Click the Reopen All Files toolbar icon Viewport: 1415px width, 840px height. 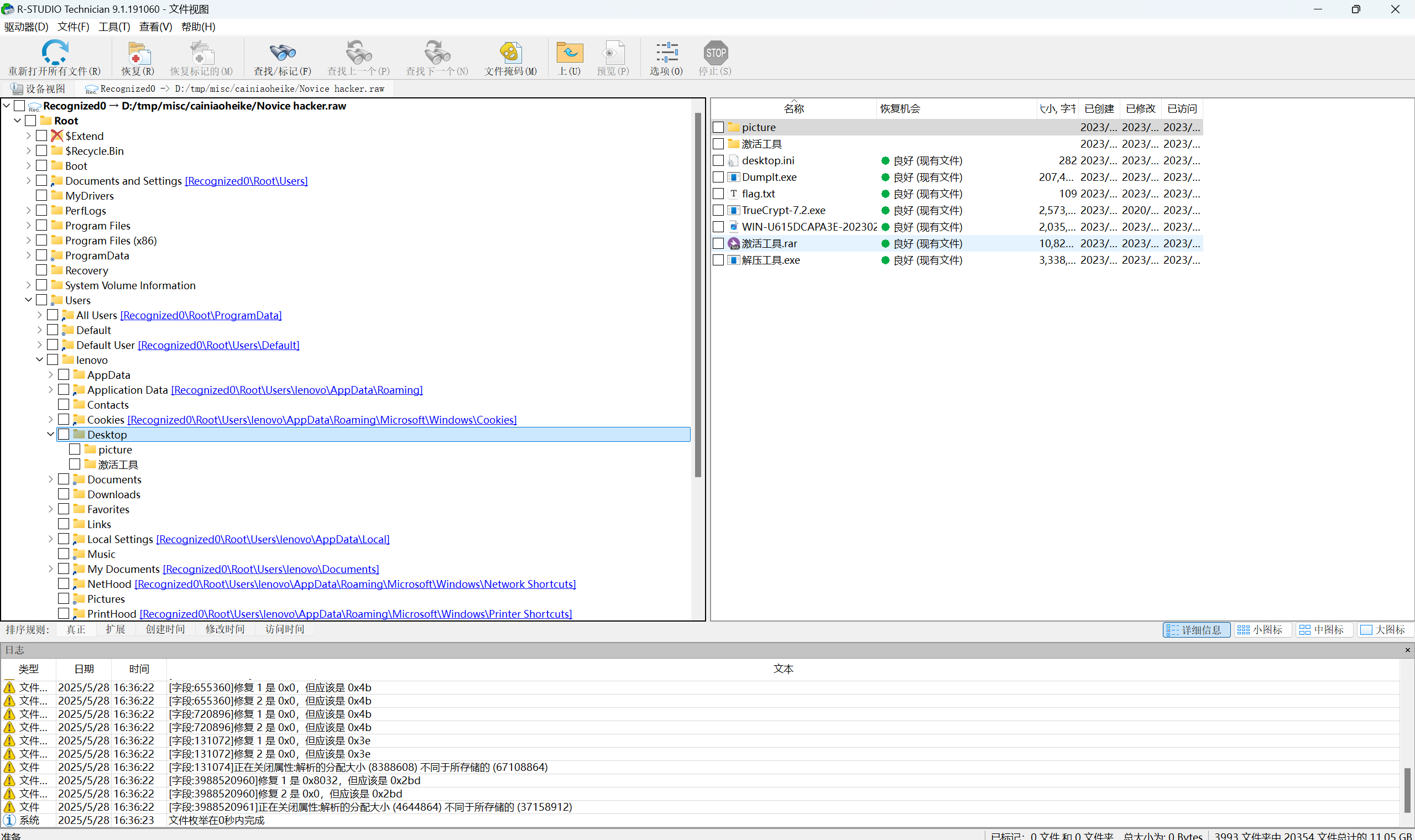55,53
